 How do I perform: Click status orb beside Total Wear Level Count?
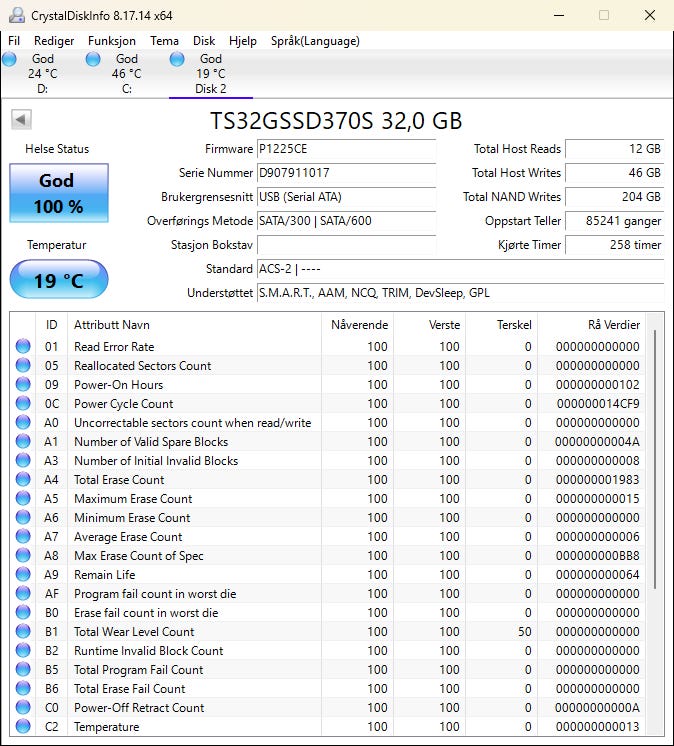point(23,632)
